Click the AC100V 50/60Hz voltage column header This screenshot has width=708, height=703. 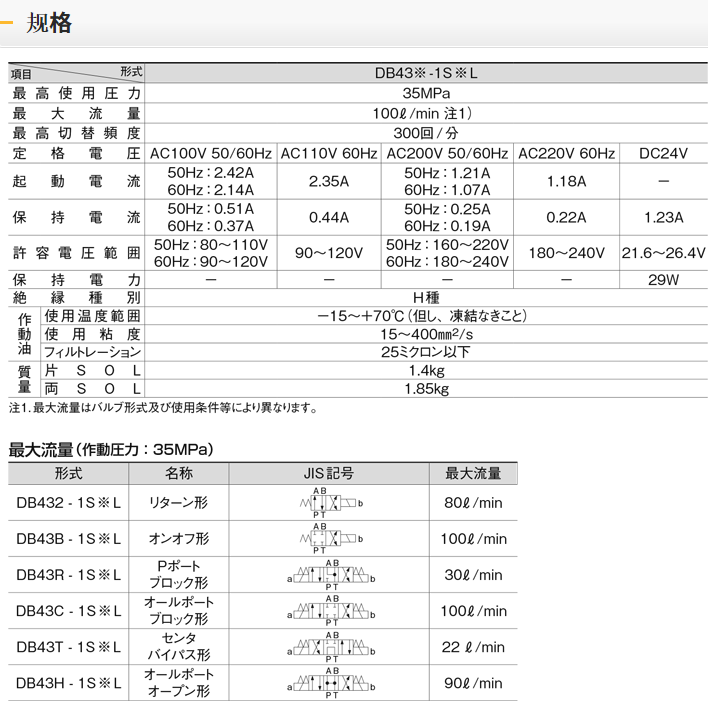click(210, 153)
